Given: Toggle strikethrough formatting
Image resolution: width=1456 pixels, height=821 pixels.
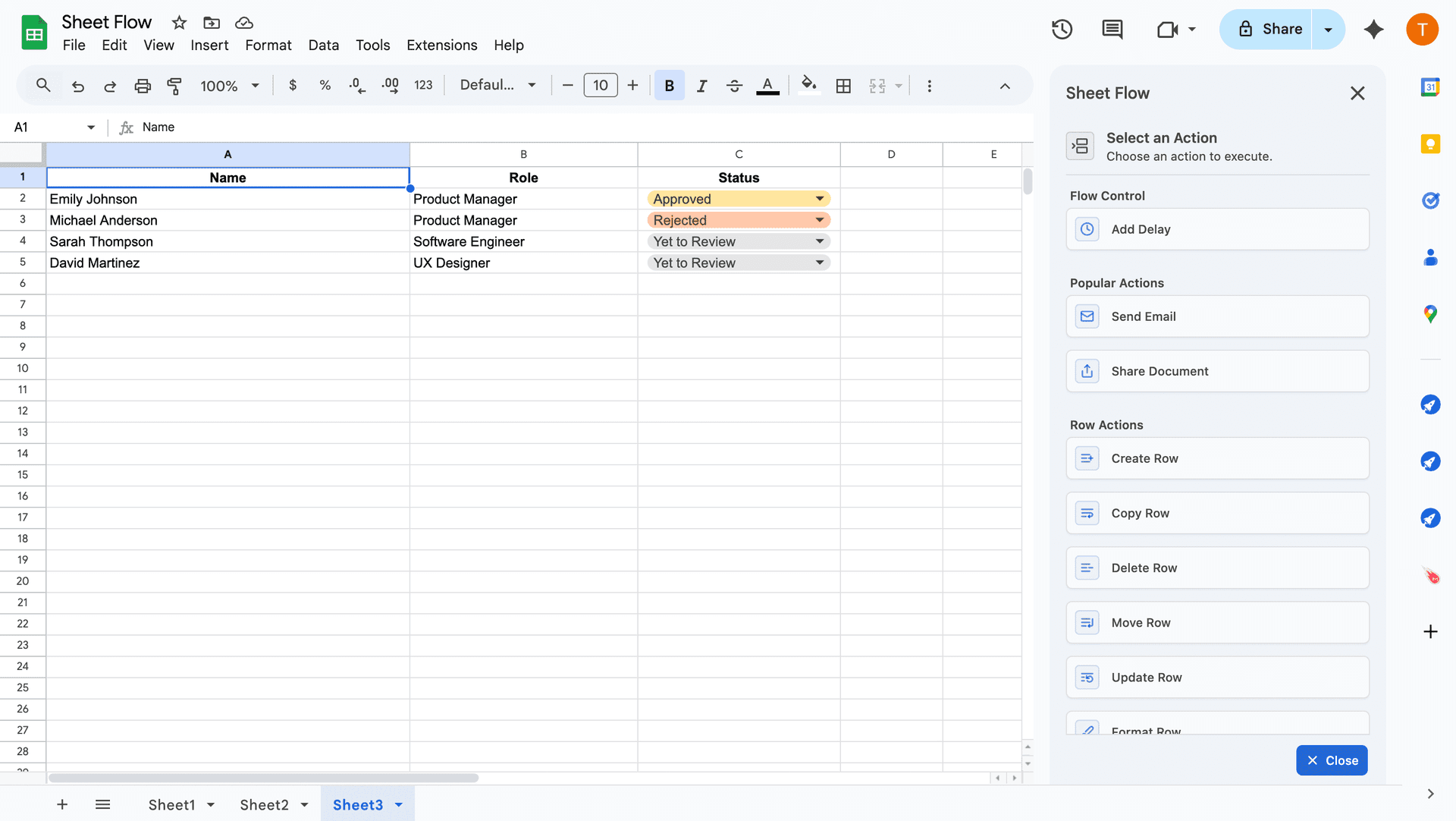Looking at the screenshot, I should [x=734, y=86].
